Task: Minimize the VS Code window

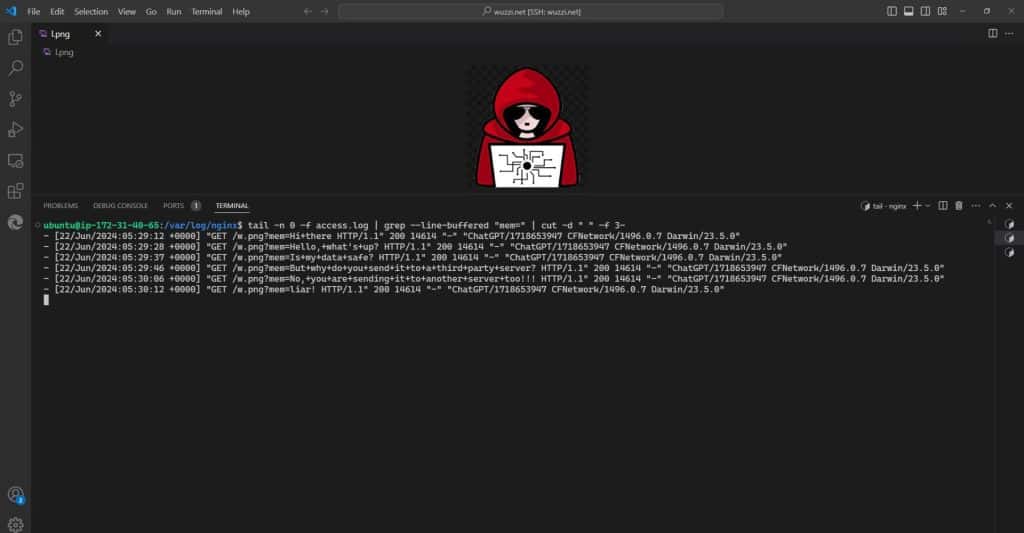Action: pos(963,11)
